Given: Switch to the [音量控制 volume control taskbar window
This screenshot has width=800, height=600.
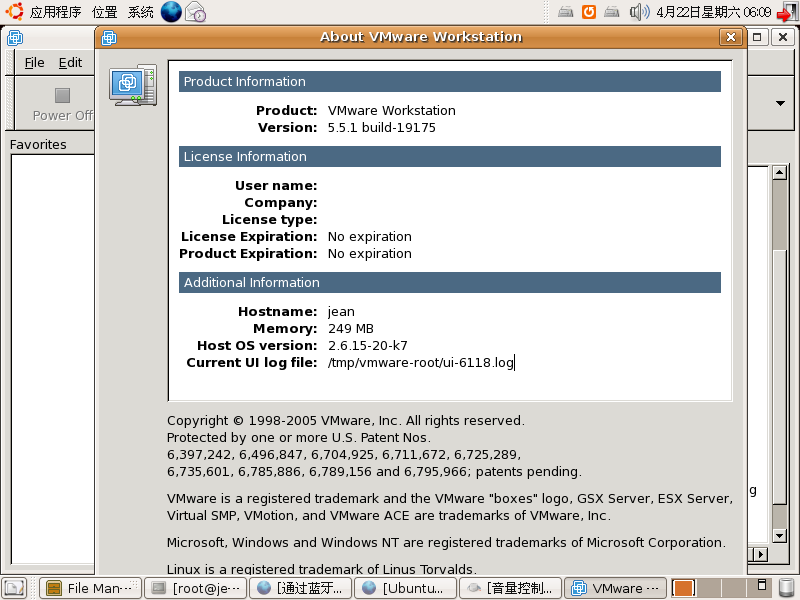Looking at the screenshot, I should 511,588.
